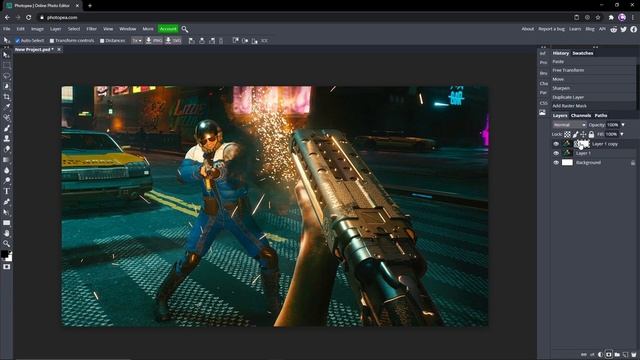This screenshot has height=360, width=640.
Task: Click the trash icon to delete the layer
Action: click(633, 355)
